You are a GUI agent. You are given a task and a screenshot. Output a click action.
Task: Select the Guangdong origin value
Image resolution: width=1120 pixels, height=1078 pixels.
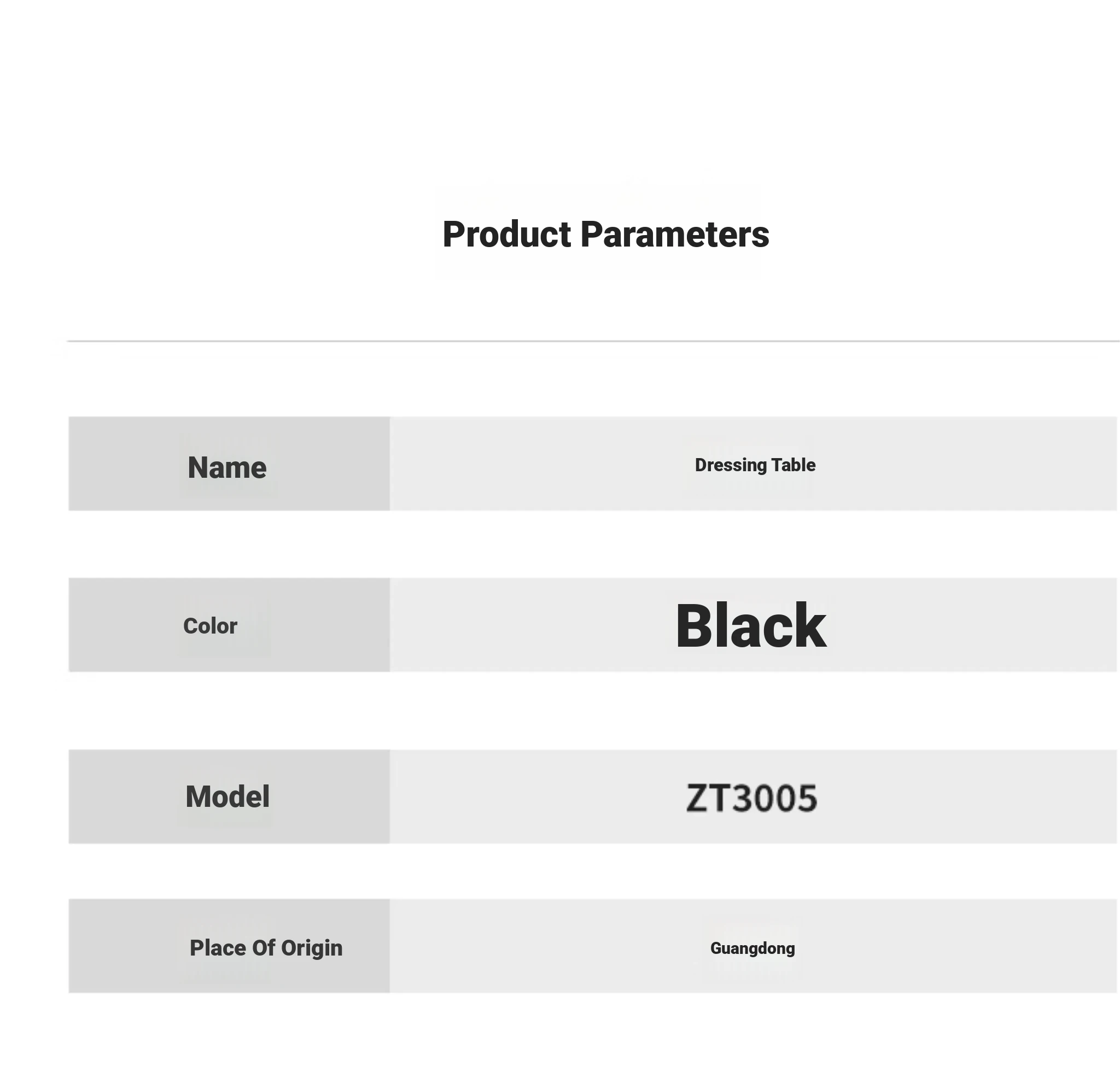pos(752,949)
